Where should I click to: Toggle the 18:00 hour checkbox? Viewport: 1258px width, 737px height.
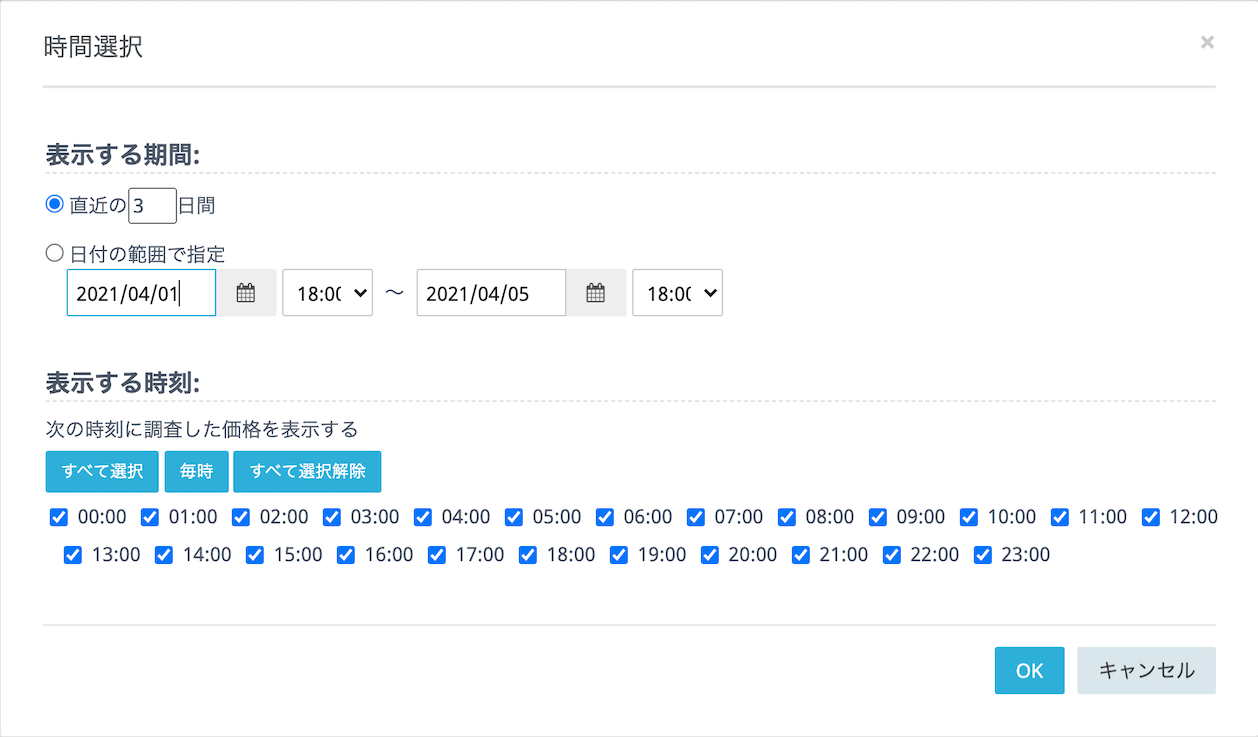(528, 554)
